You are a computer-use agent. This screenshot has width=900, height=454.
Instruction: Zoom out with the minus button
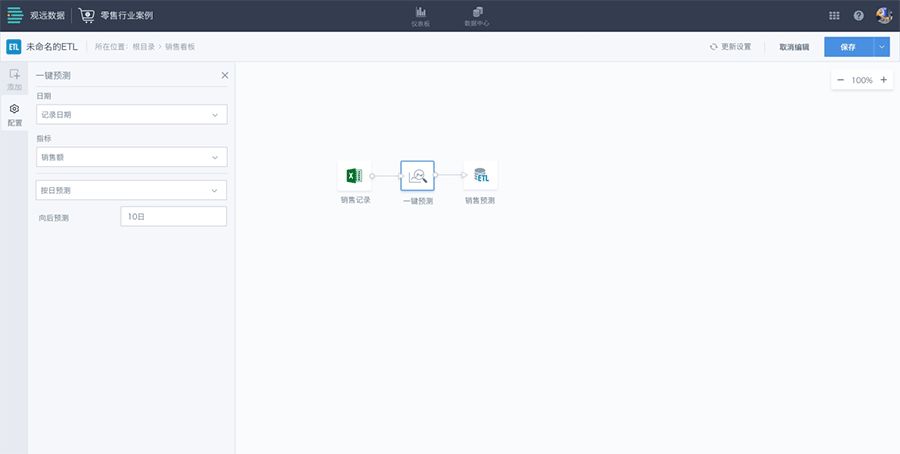pyautogui.click(x=840, y=80)
